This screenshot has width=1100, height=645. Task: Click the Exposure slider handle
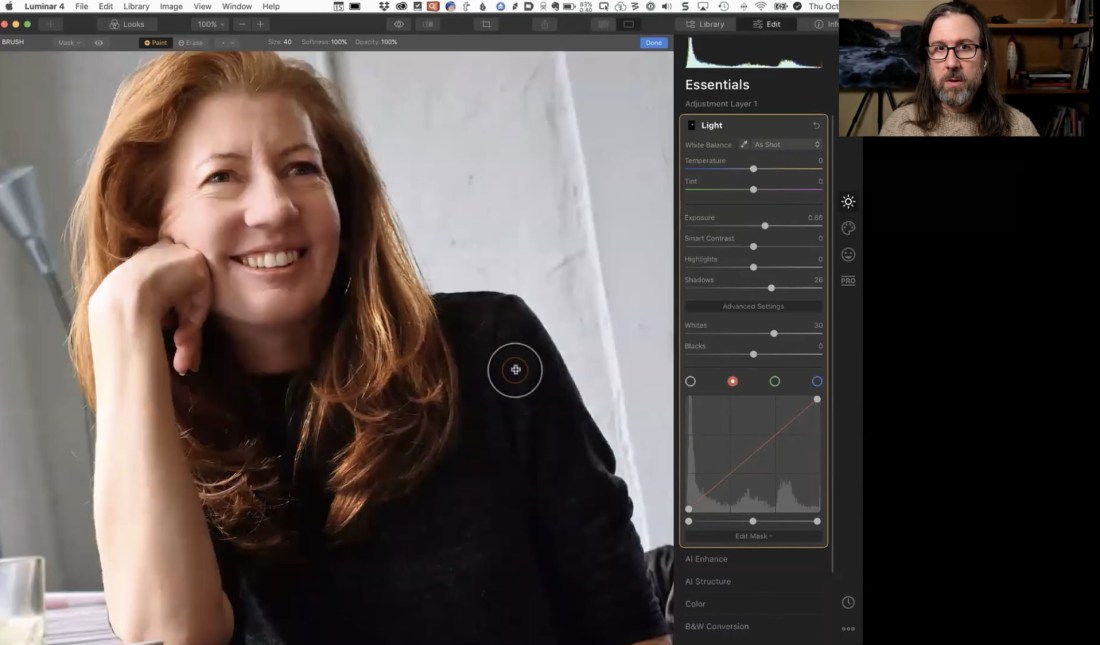pyautogui.click(x=765, y=226)
